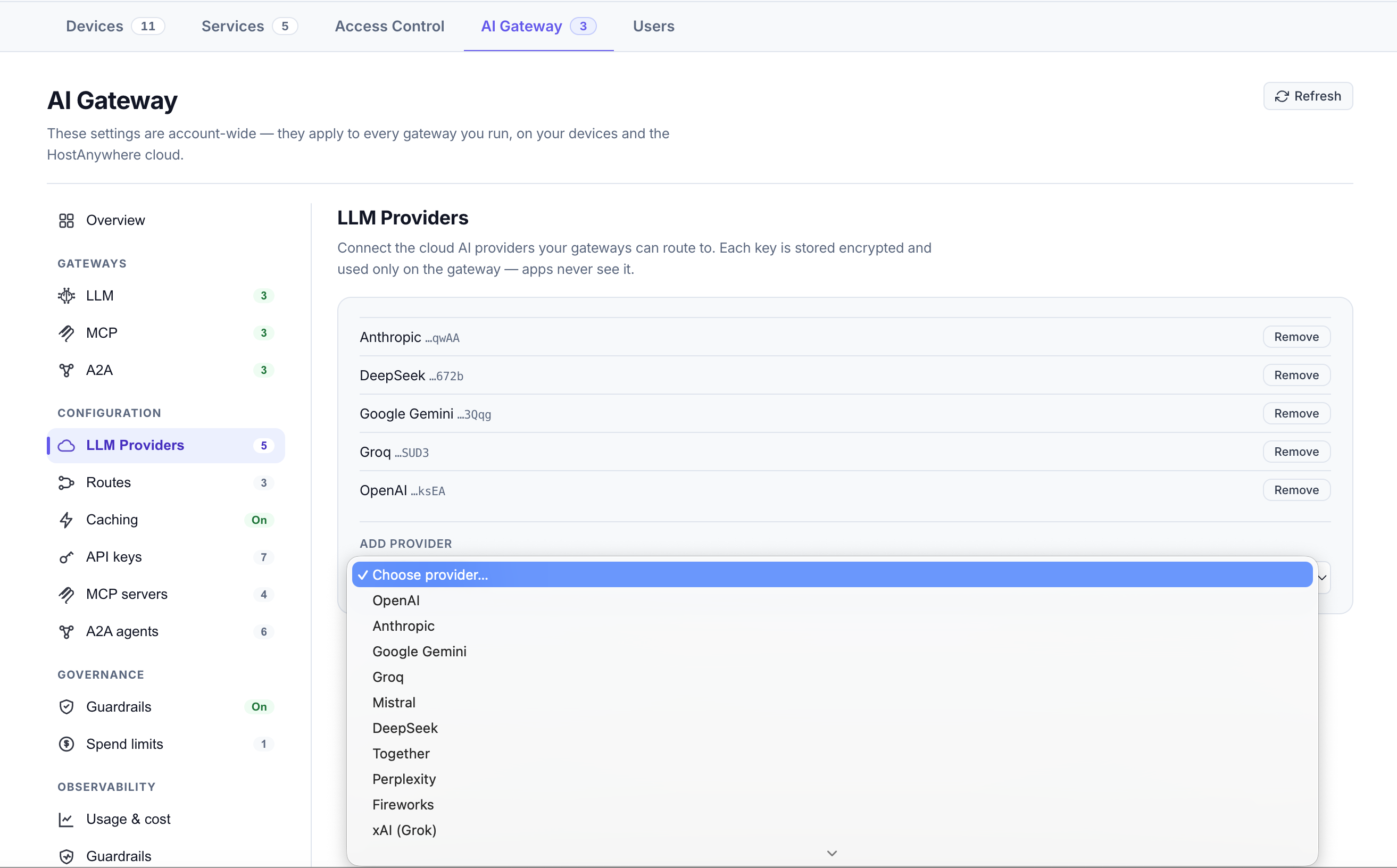Image resolution: width=1397 pixels, height=868 pixels.
Task: Select Fireworks from the provider dropdown
Action: tap(832, 805)
